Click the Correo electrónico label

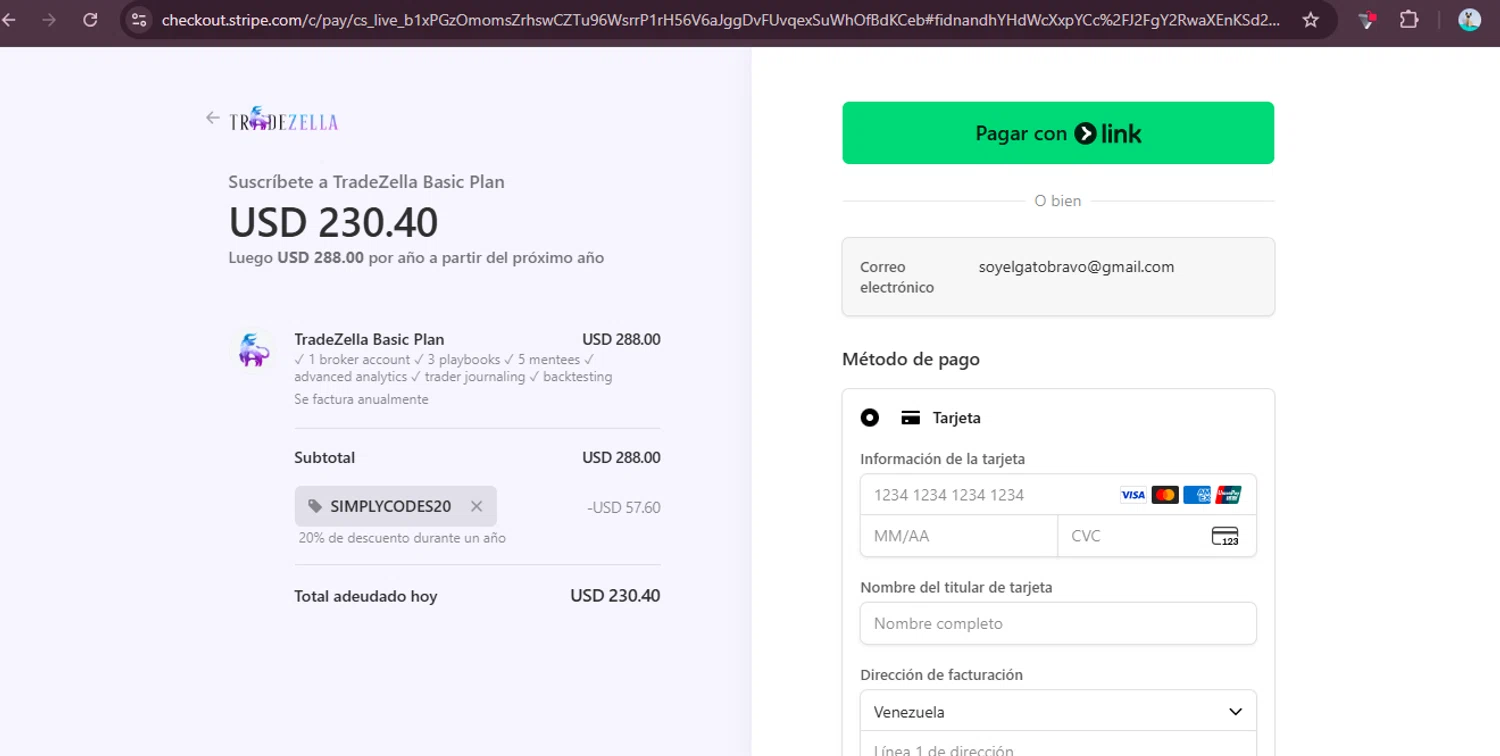click(897, 277)
